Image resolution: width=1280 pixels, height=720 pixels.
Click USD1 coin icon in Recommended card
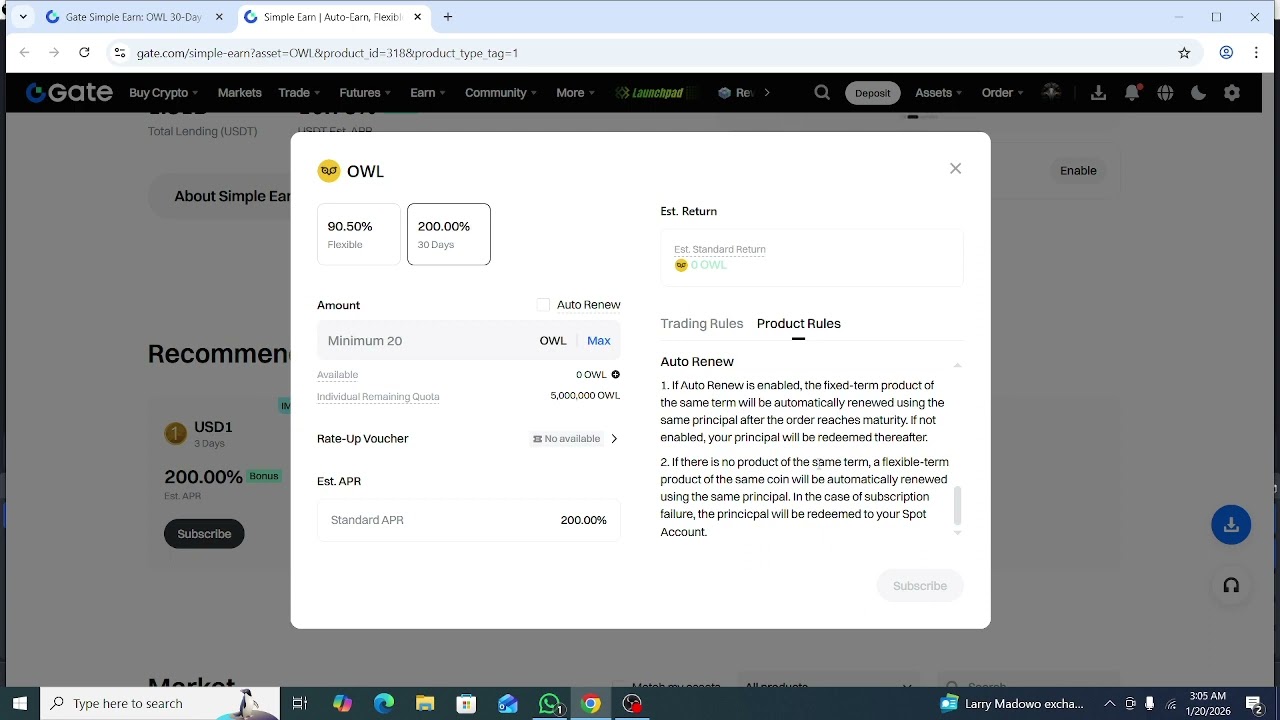point(175,433)
